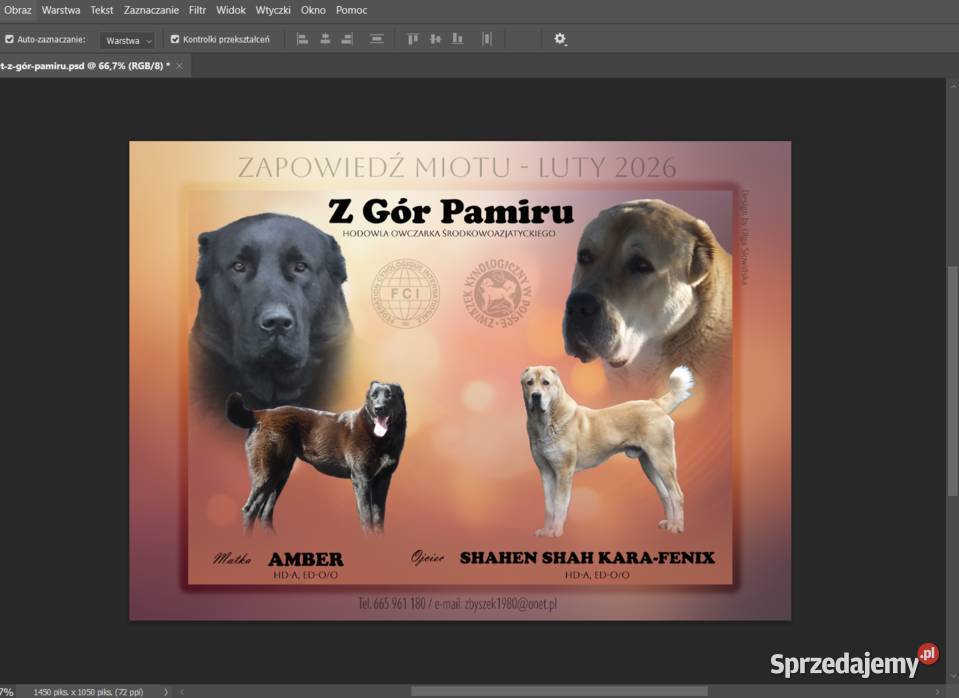
Task: Click the align left edges icon
Action: coord(303,39)
